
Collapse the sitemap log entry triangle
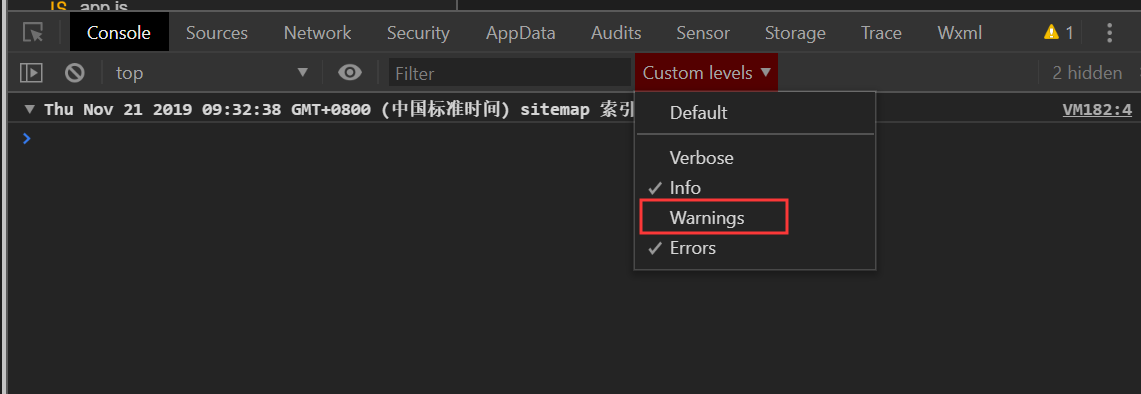pyautogui.click(x=29, y=110)
